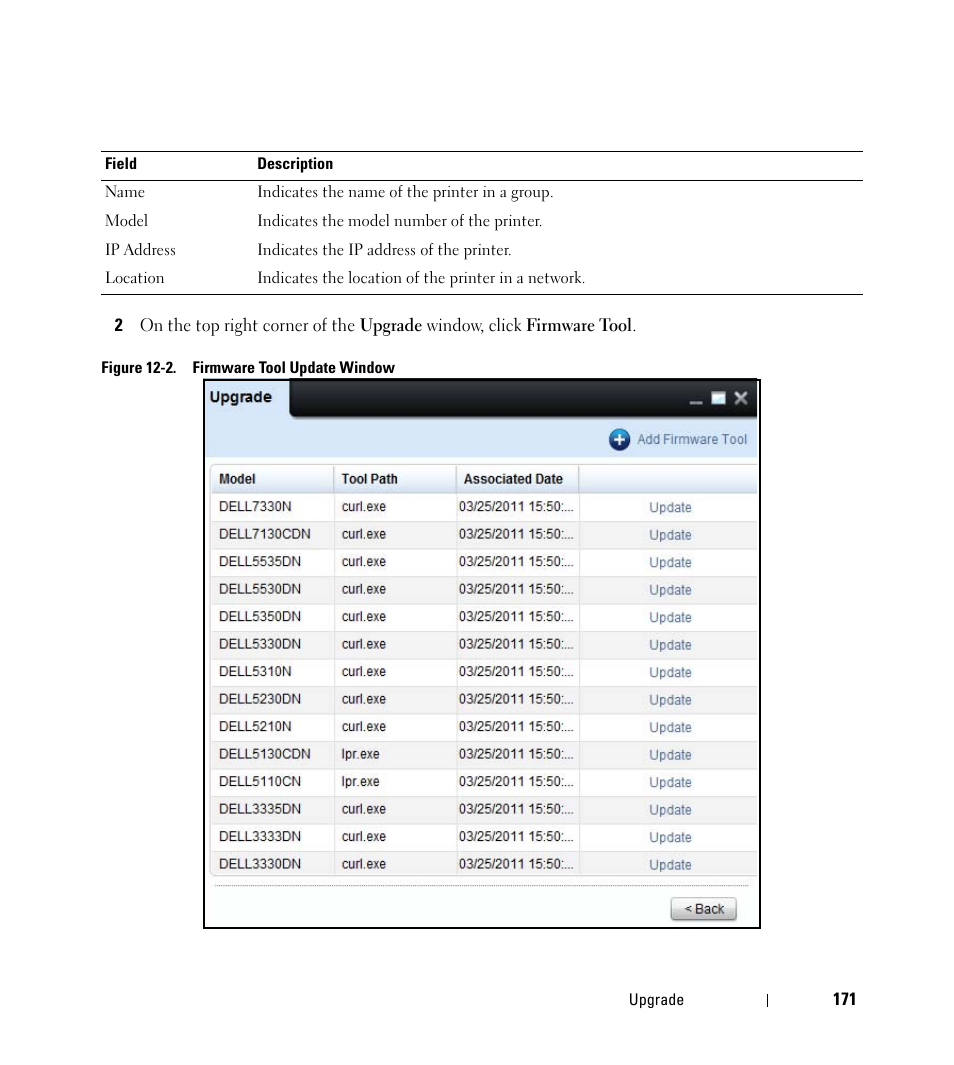Sort by Tool Path column header

pyautogui.click(x=395, y=479)
